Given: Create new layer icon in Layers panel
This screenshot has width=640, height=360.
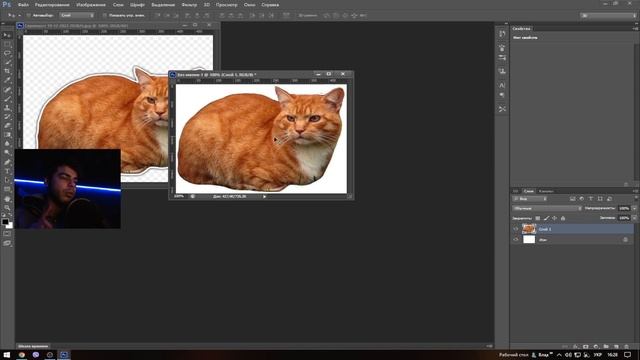Looking at the screenshot, I should 616,347.
